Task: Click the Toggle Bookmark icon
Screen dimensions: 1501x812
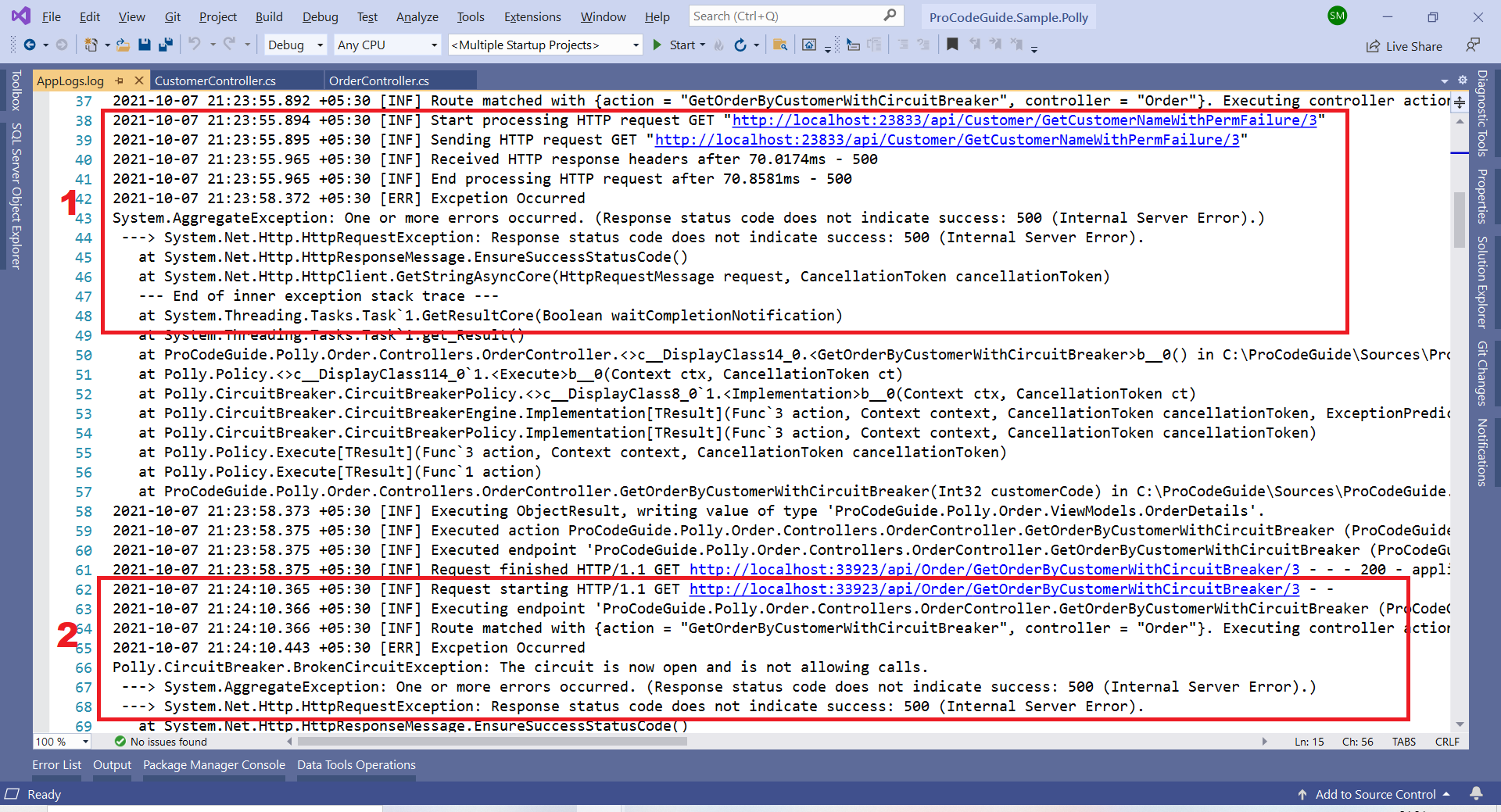Action: 952,45
